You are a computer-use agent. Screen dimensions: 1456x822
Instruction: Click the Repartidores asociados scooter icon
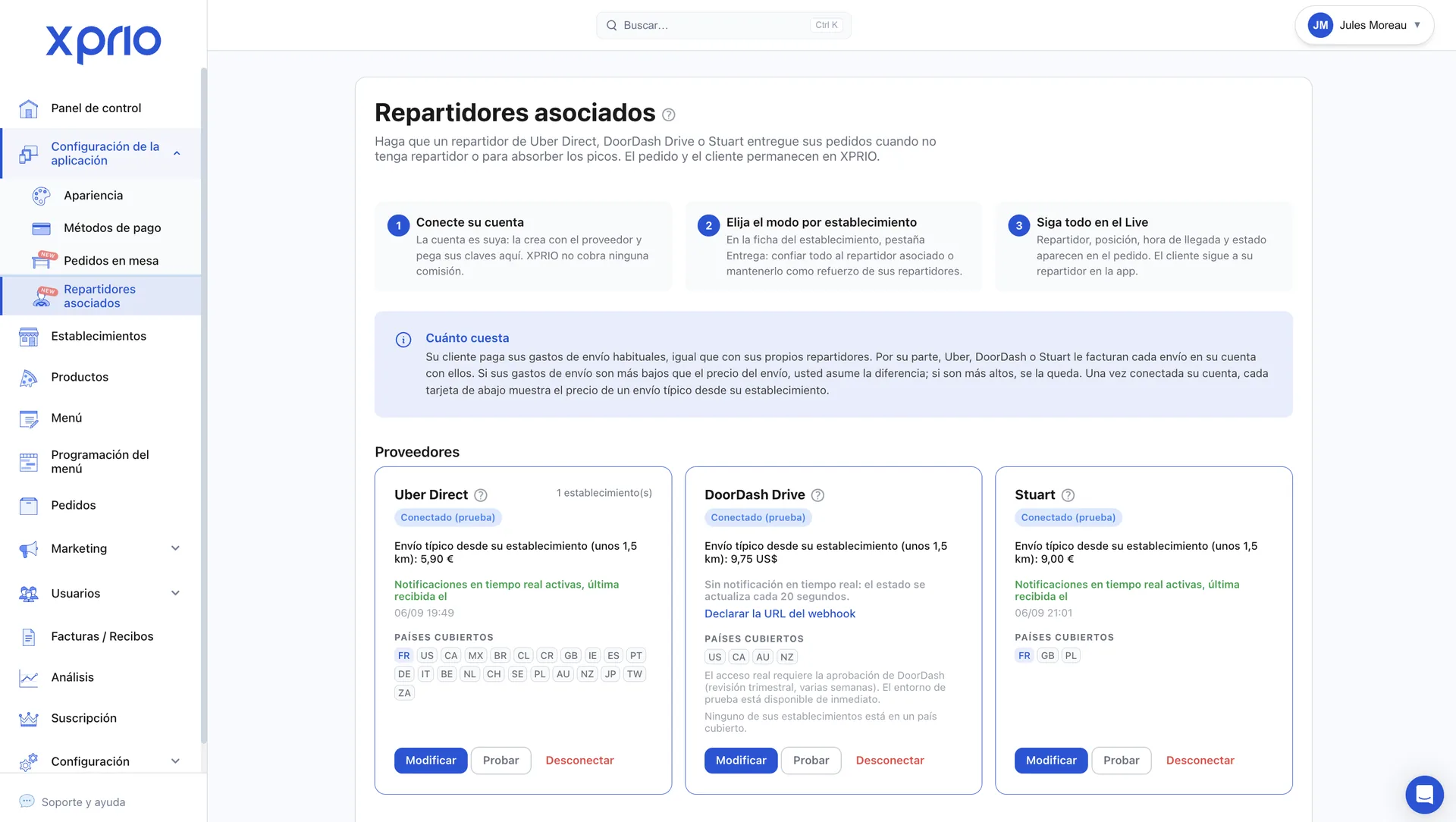43,296
